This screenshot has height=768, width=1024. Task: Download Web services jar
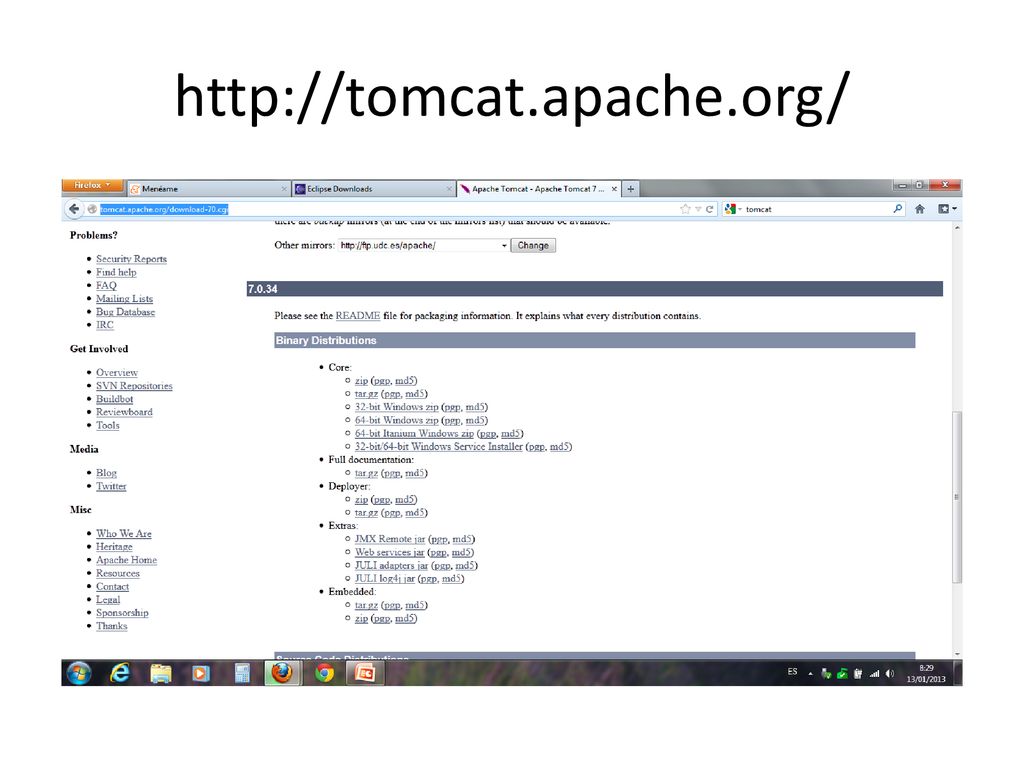coord(389,552)
